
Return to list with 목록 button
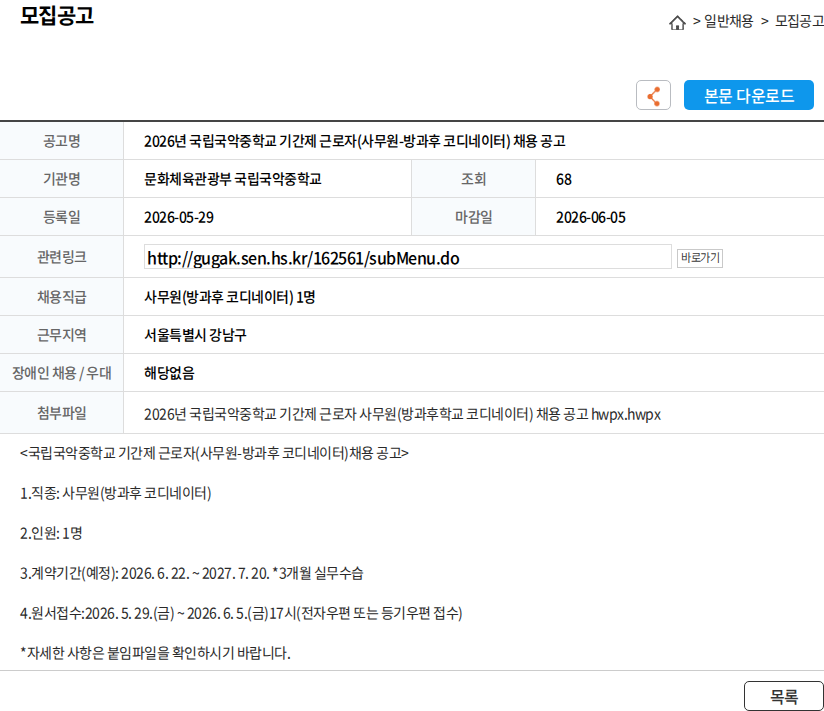click(784, 696)
